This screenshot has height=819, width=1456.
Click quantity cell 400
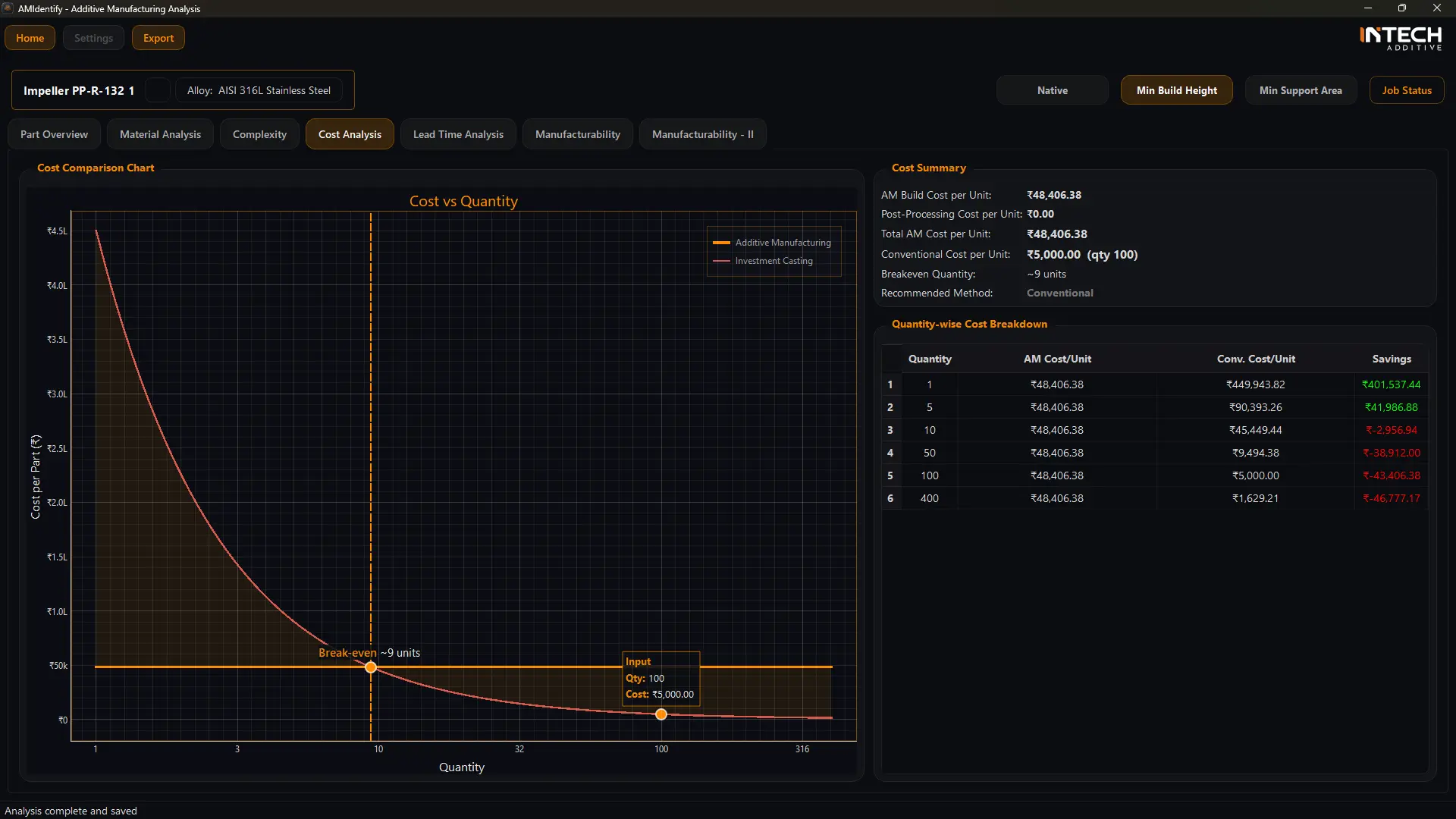[930, 498]
